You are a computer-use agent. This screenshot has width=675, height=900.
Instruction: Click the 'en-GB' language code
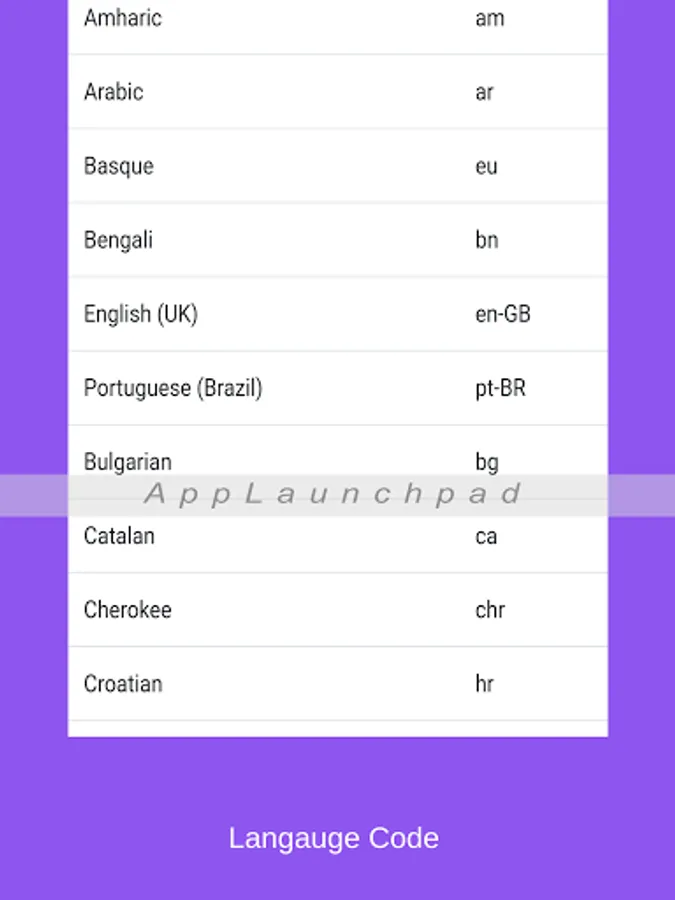coord(502,314)
